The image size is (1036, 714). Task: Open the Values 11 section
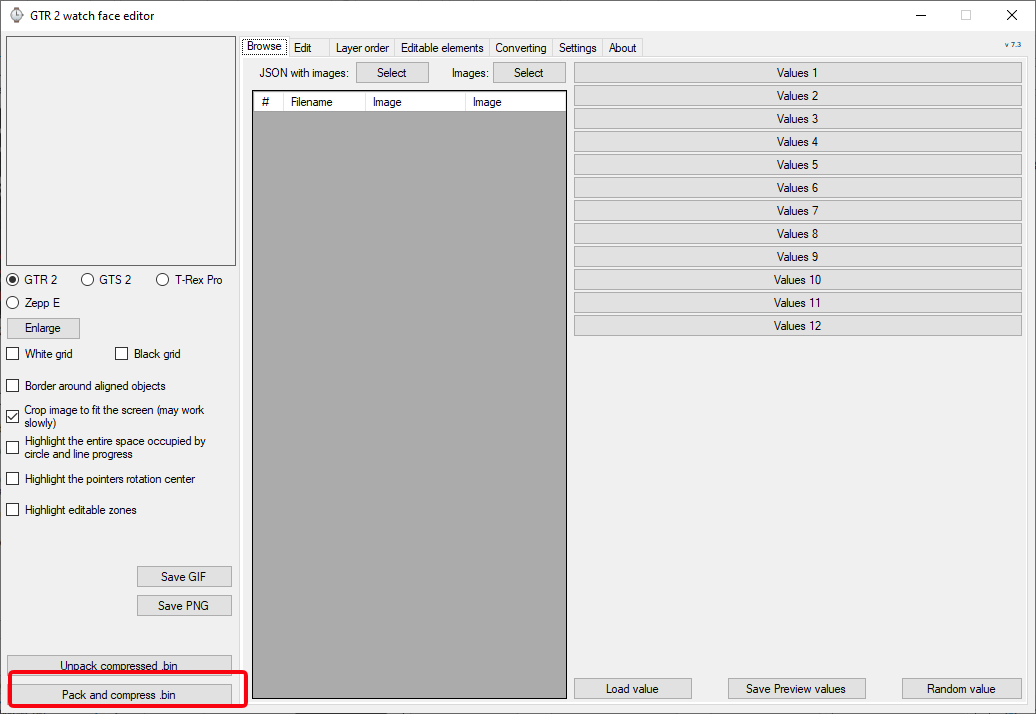[797, 303]
